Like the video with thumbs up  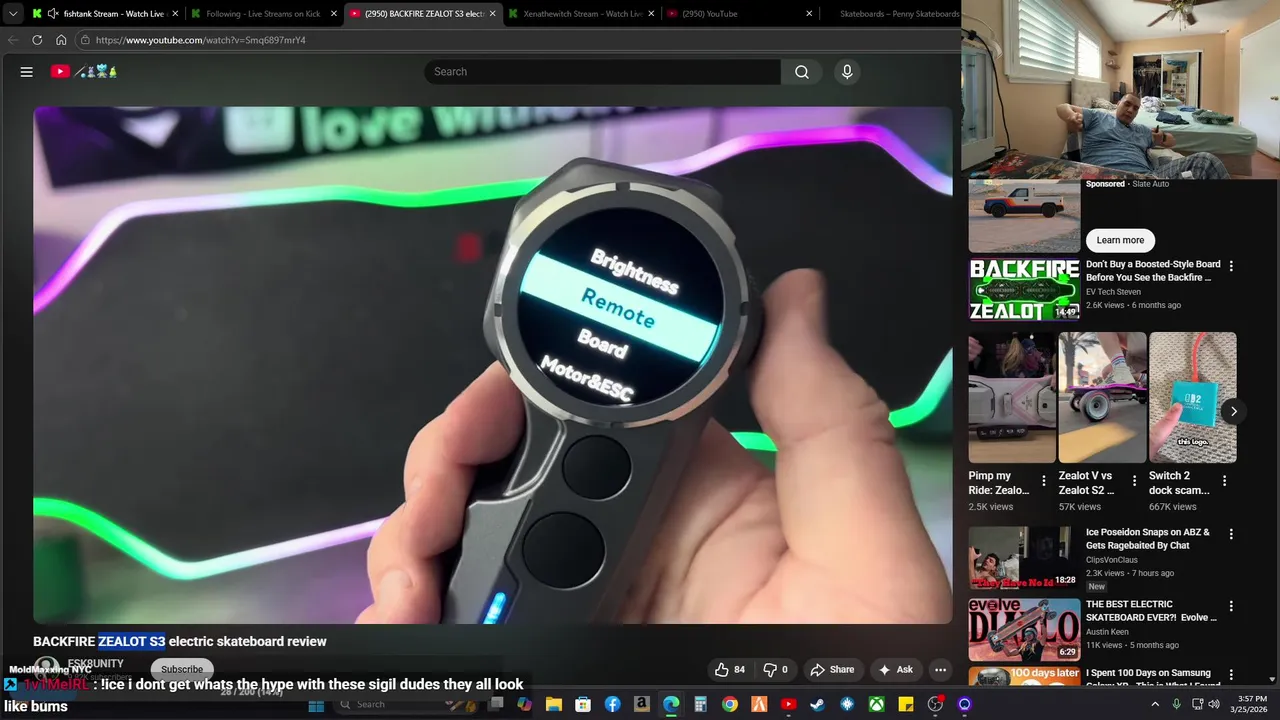click(730, 670)
